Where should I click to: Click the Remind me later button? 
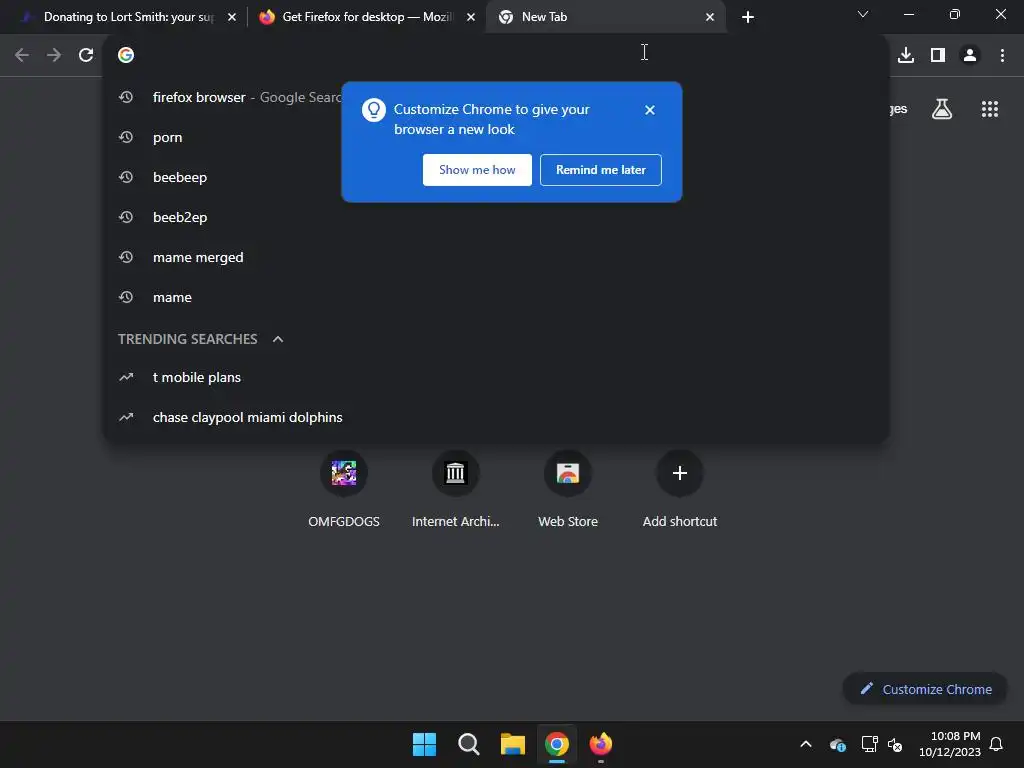coord(601,170)
